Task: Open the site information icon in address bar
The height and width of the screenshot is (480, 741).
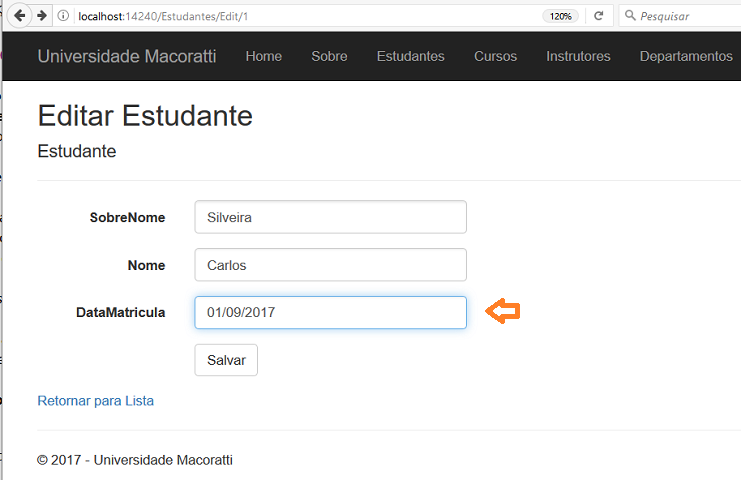Action: point(63,16)
